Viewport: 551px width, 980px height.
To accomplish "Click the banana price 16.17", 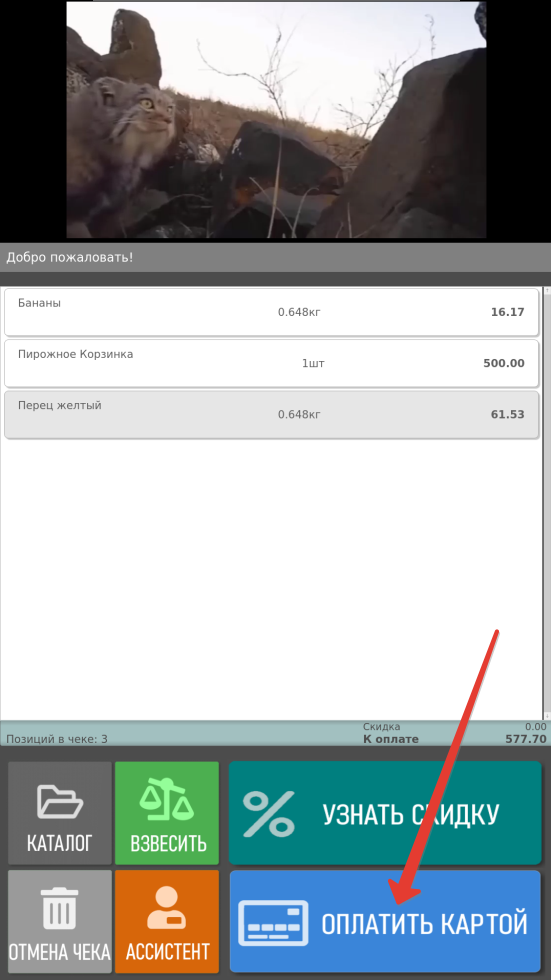I will pos(507,312).
